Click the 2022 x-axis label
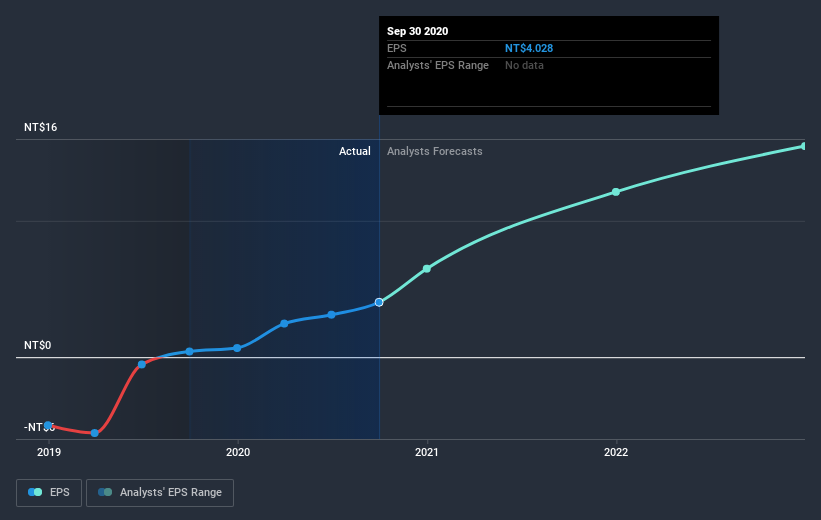 [x=616, y=452]
